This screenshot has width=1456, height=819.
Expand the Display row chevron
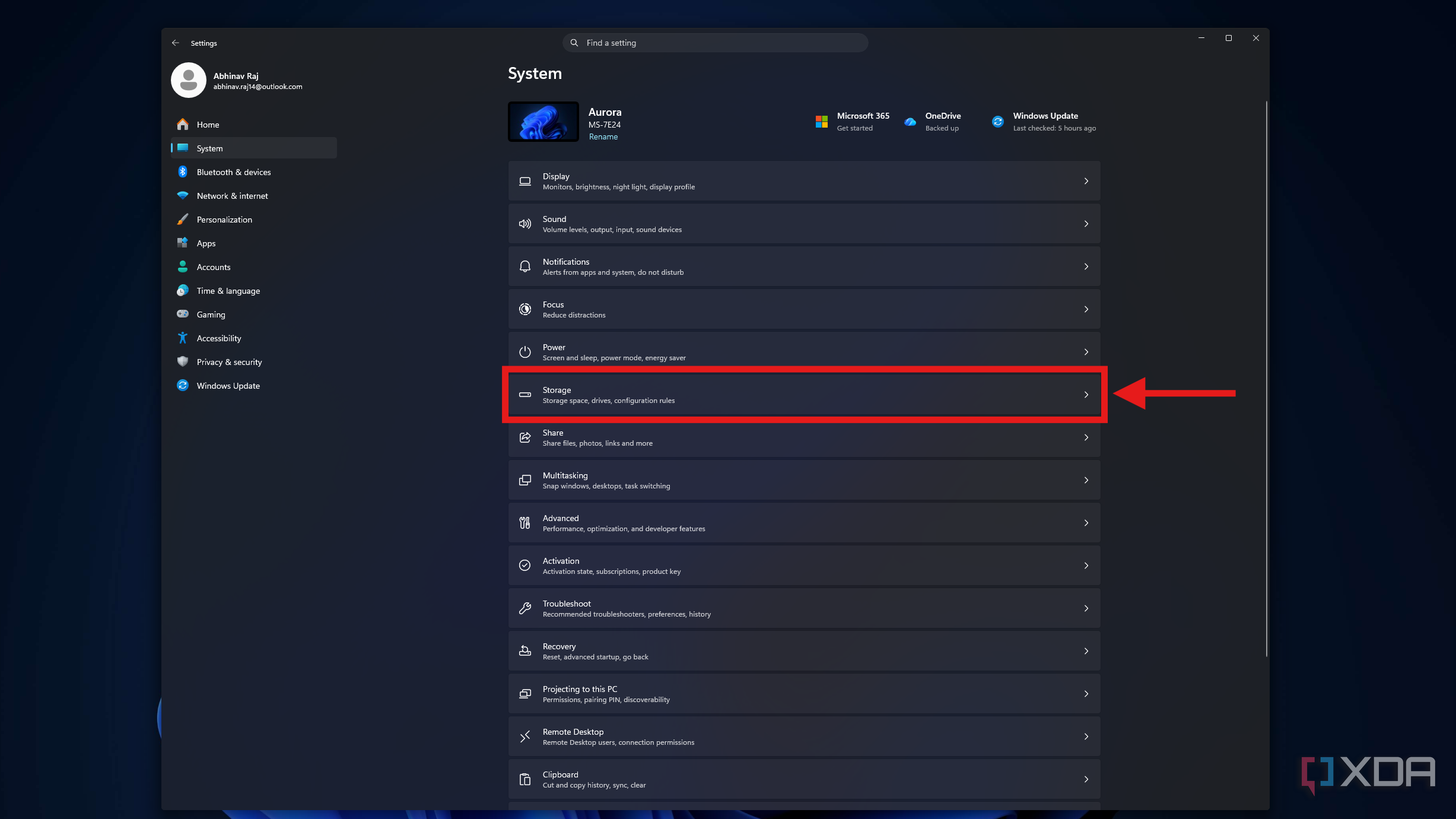[x=1086, y=181]
